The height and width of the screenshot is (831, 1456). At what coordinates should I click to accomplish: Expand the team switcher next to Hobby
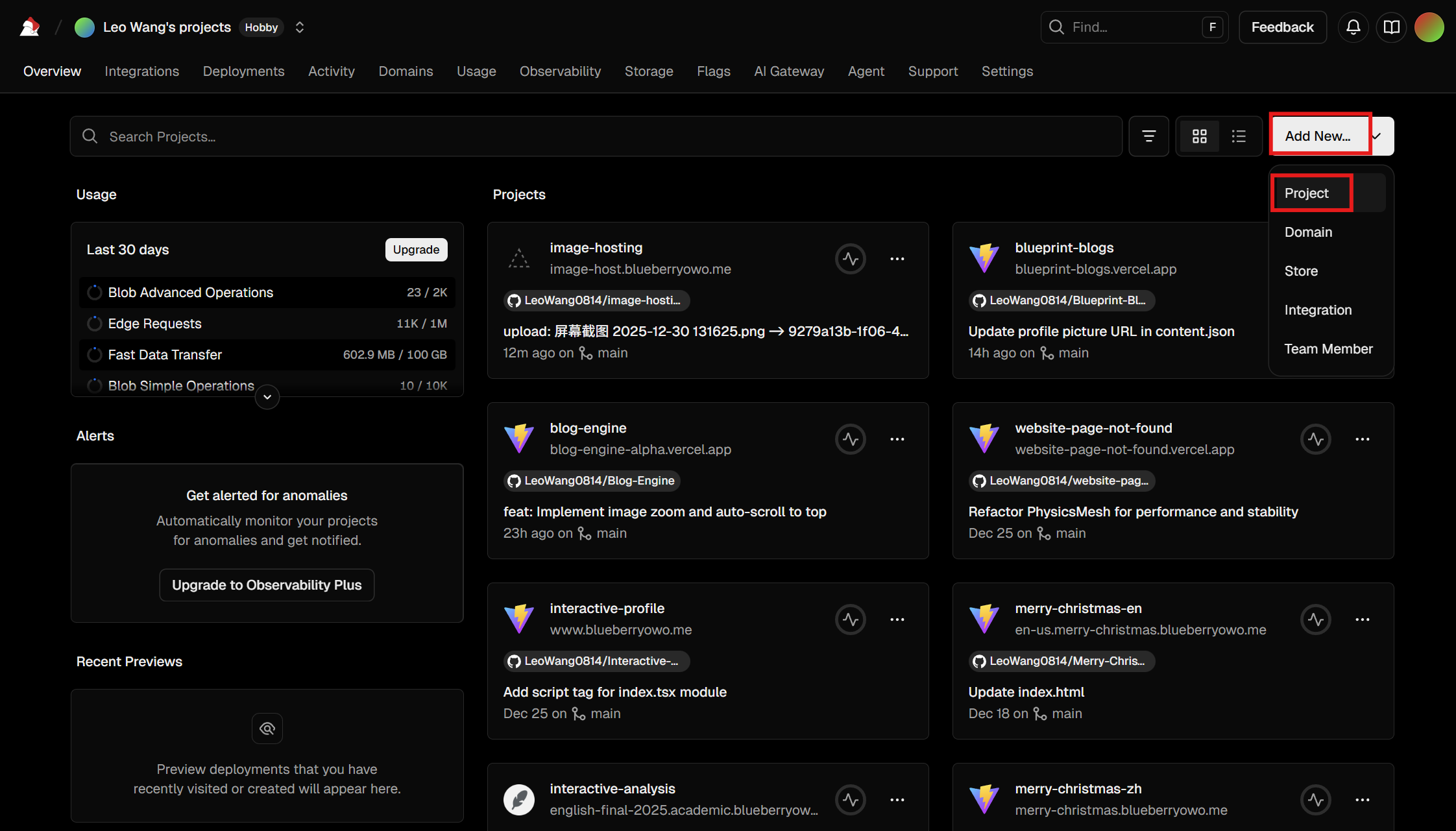point(299,27)
